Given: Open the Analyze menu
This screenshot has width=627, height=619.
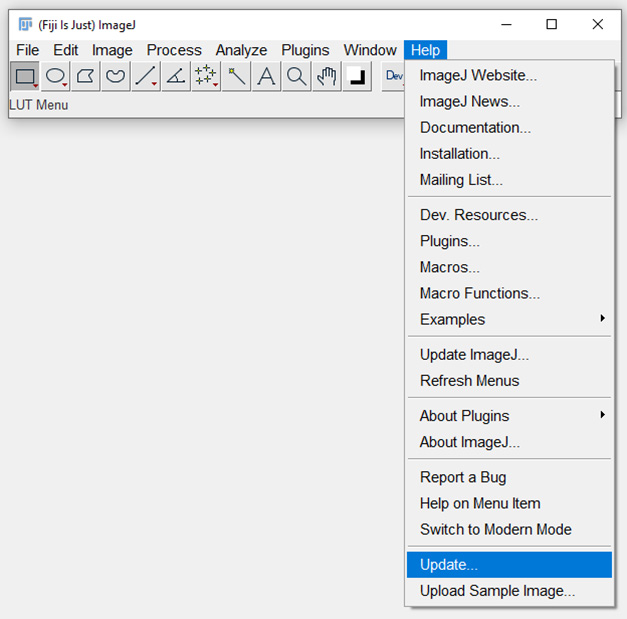Looking at the screenshot, I should [241, 50].
